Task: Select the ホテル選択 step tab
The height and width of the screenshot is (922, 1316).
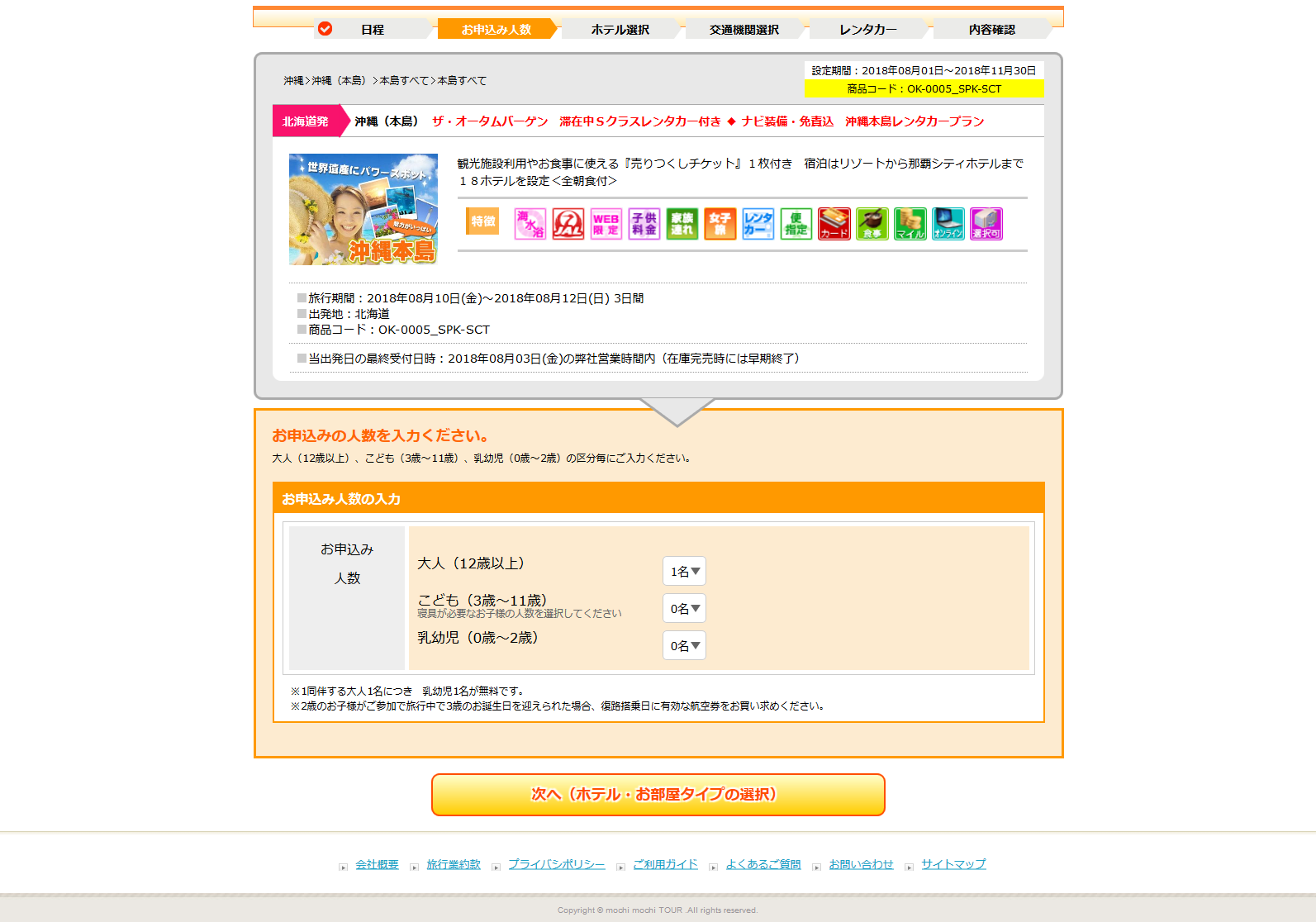Action: click(620, 29)
